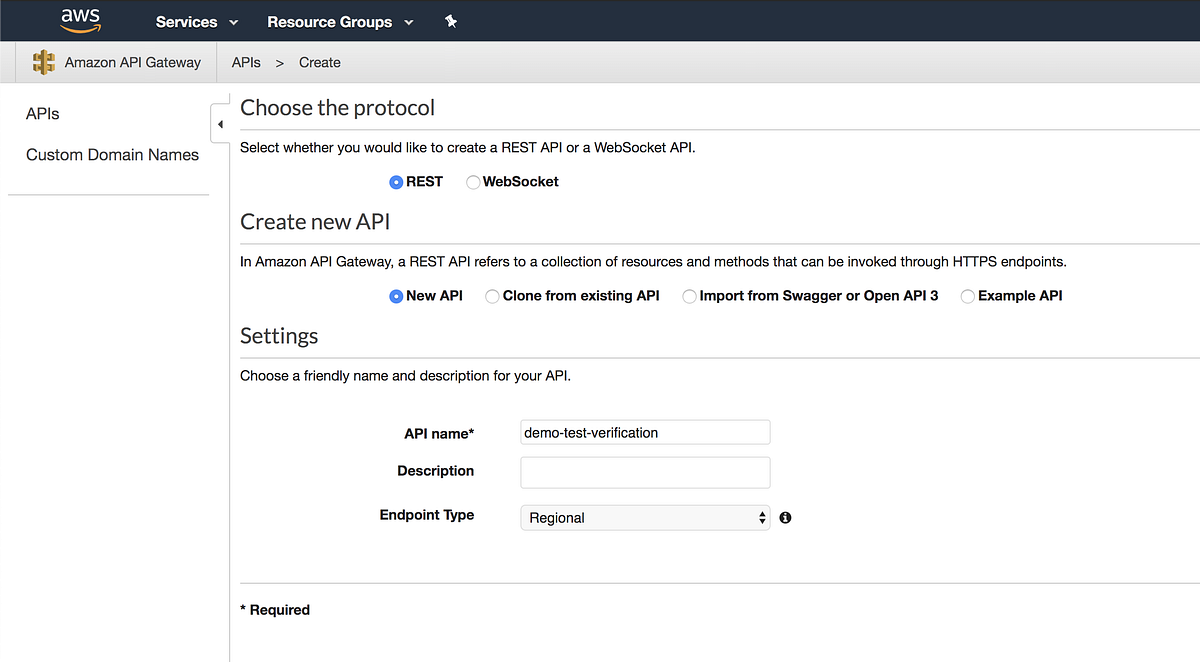Click the Services dropdown chevron

pos(233,21)
